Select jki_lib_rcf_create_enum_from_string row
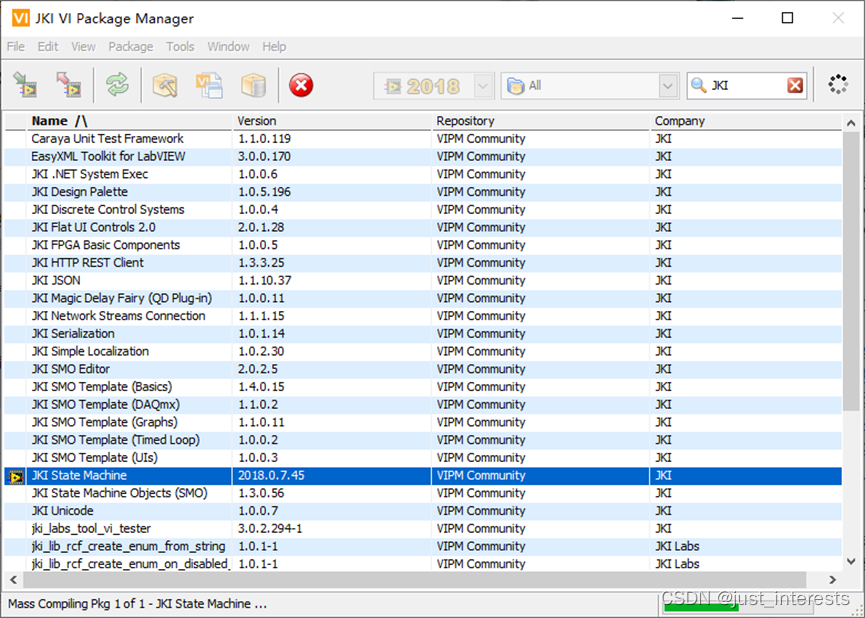 click(x=423, y=546)
